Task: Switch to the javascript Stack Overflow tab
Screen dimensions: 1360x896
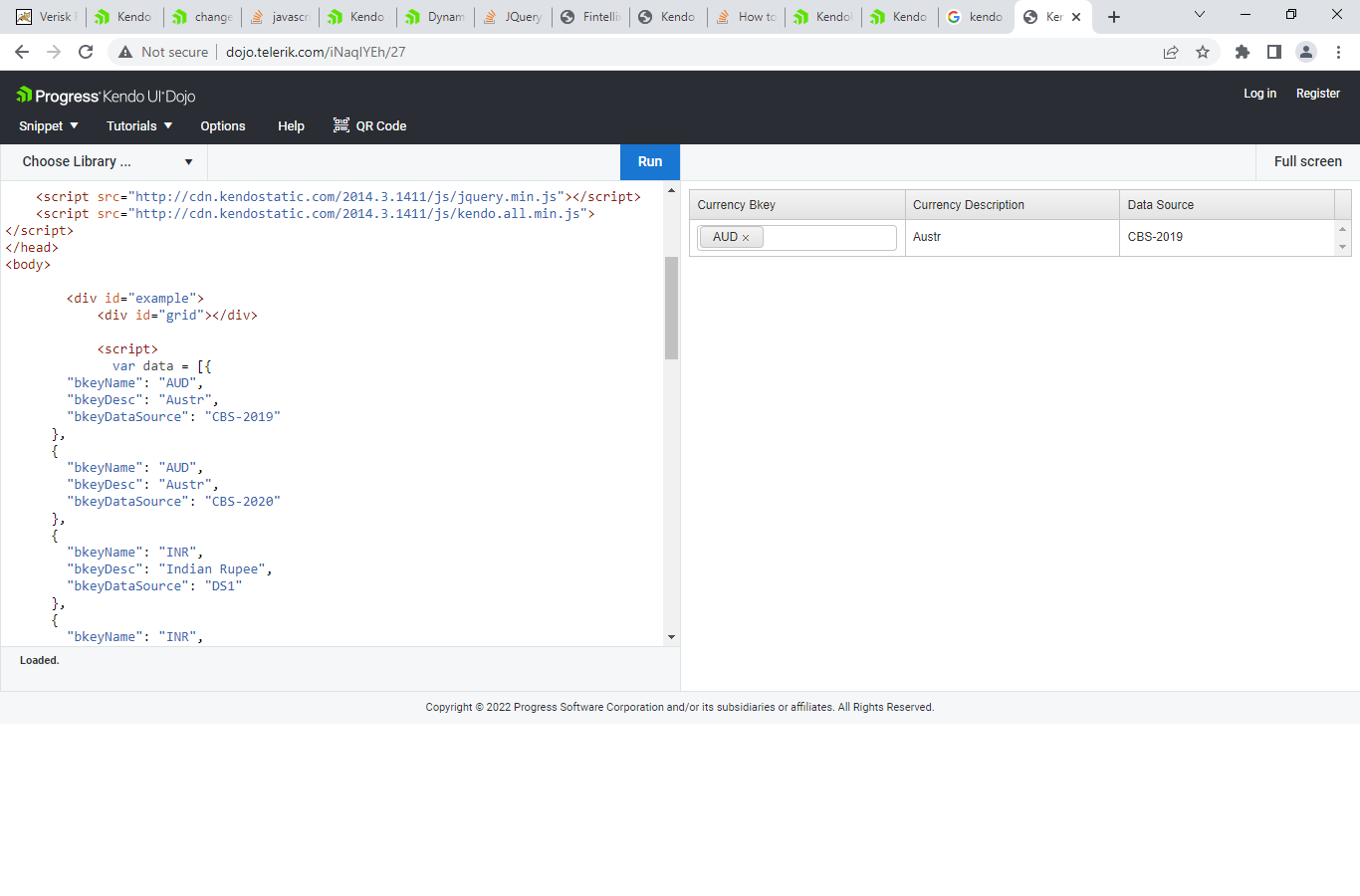Action: point(282,17)
